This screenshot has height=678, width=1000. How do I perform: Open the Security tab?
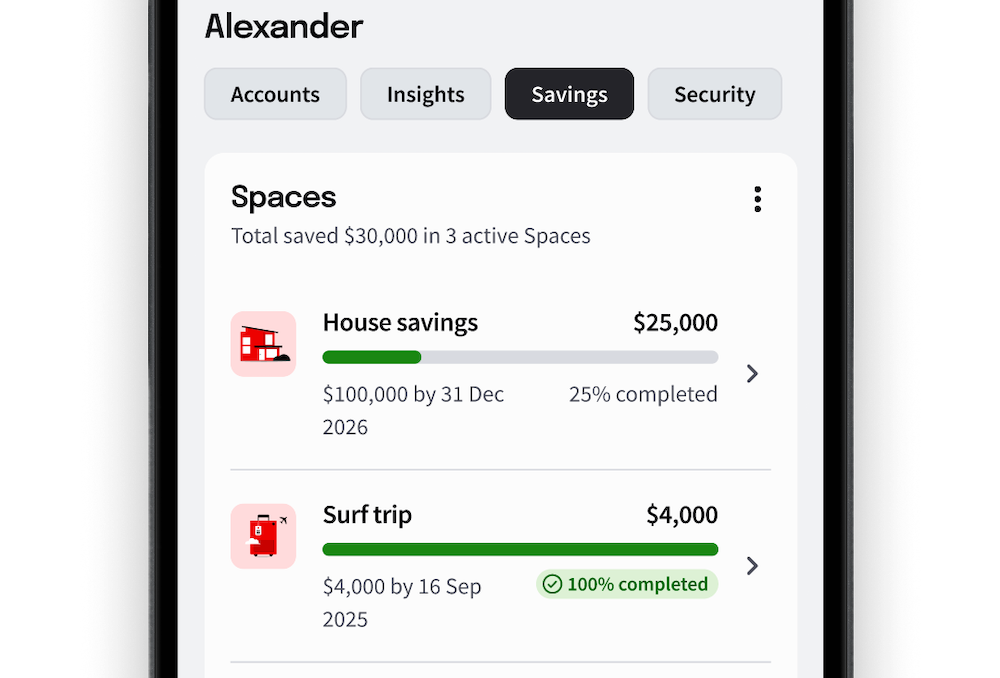714,94
